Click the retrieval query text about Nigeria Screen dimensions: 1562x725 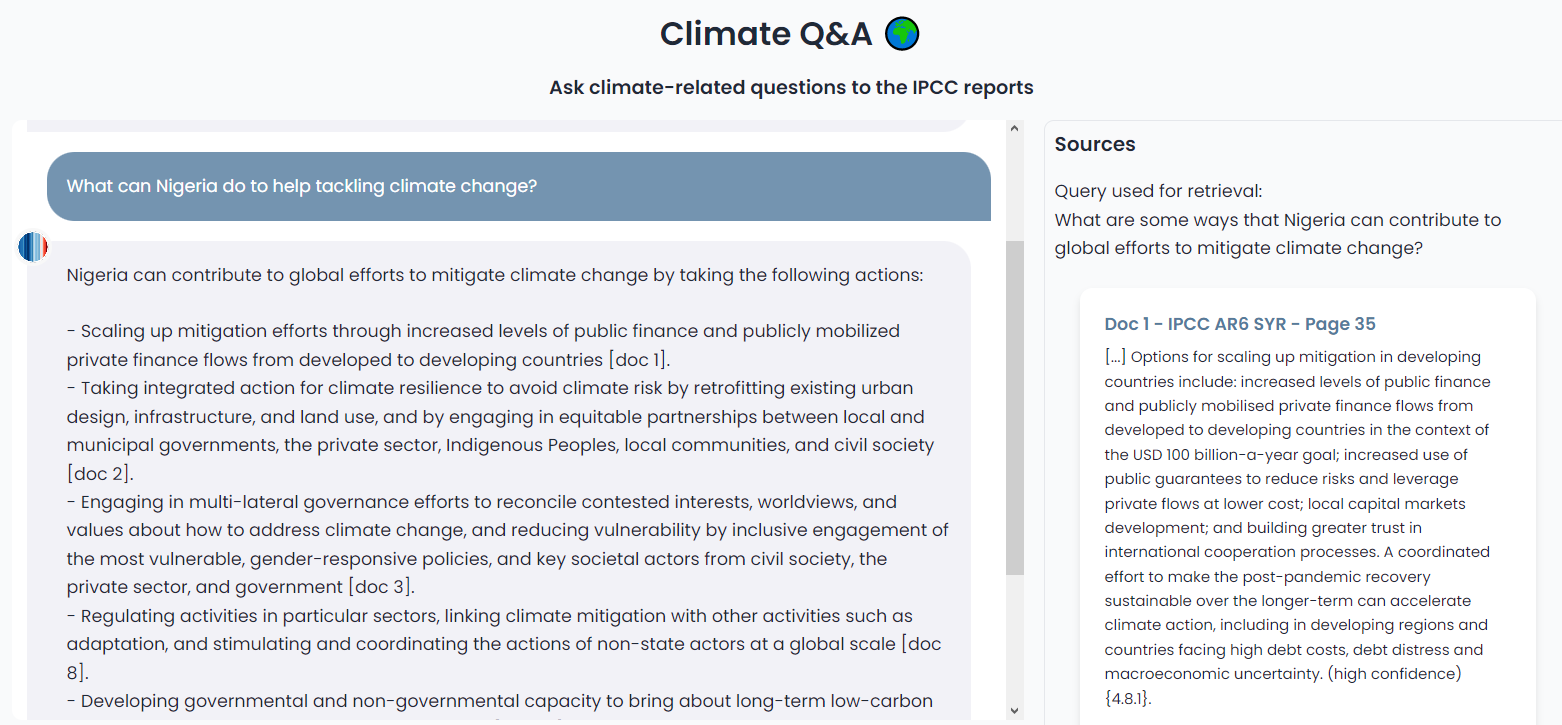pyautogui.click(x=1278, y=234)
